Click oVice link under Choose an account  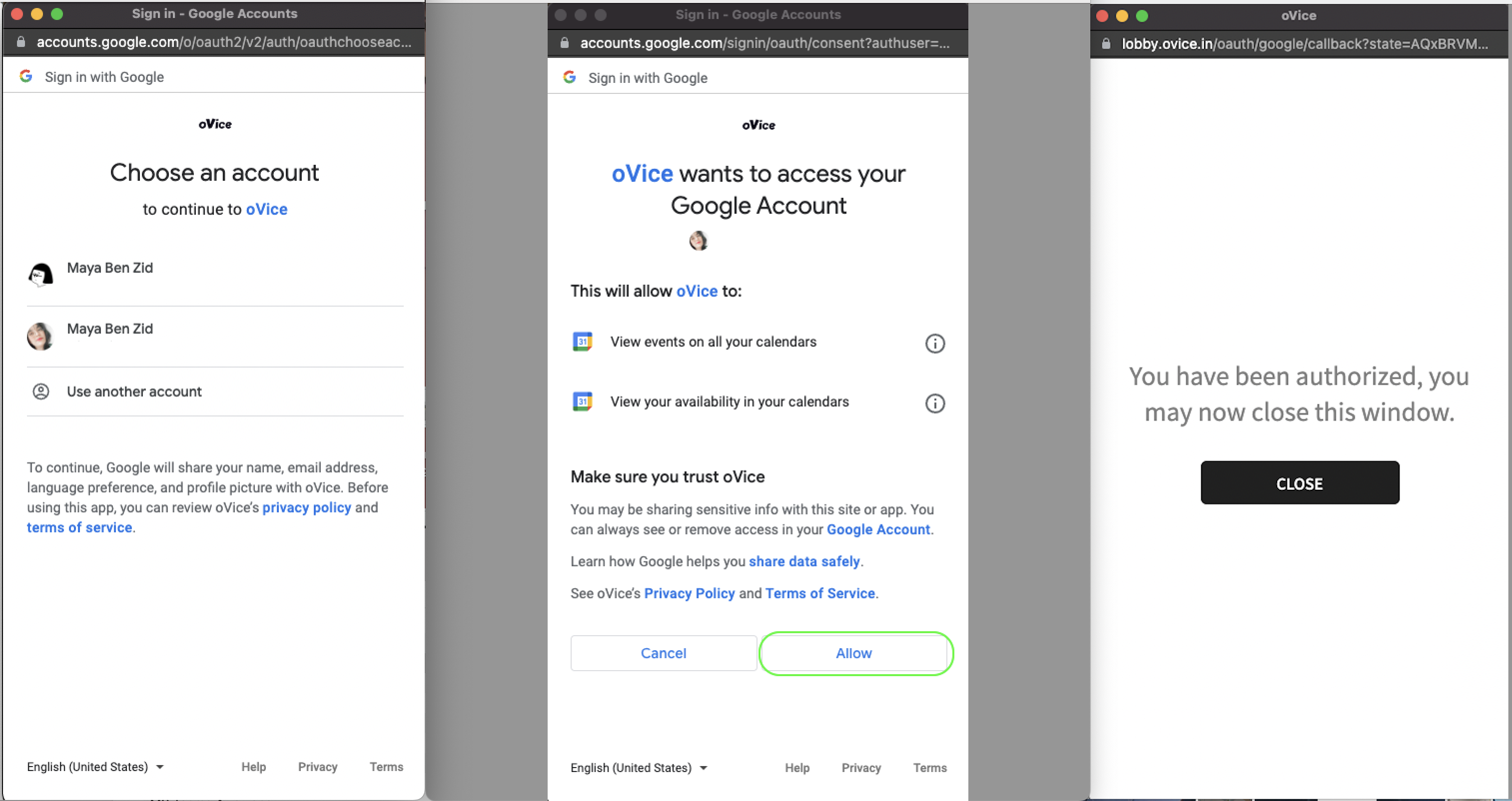(266, 209)
